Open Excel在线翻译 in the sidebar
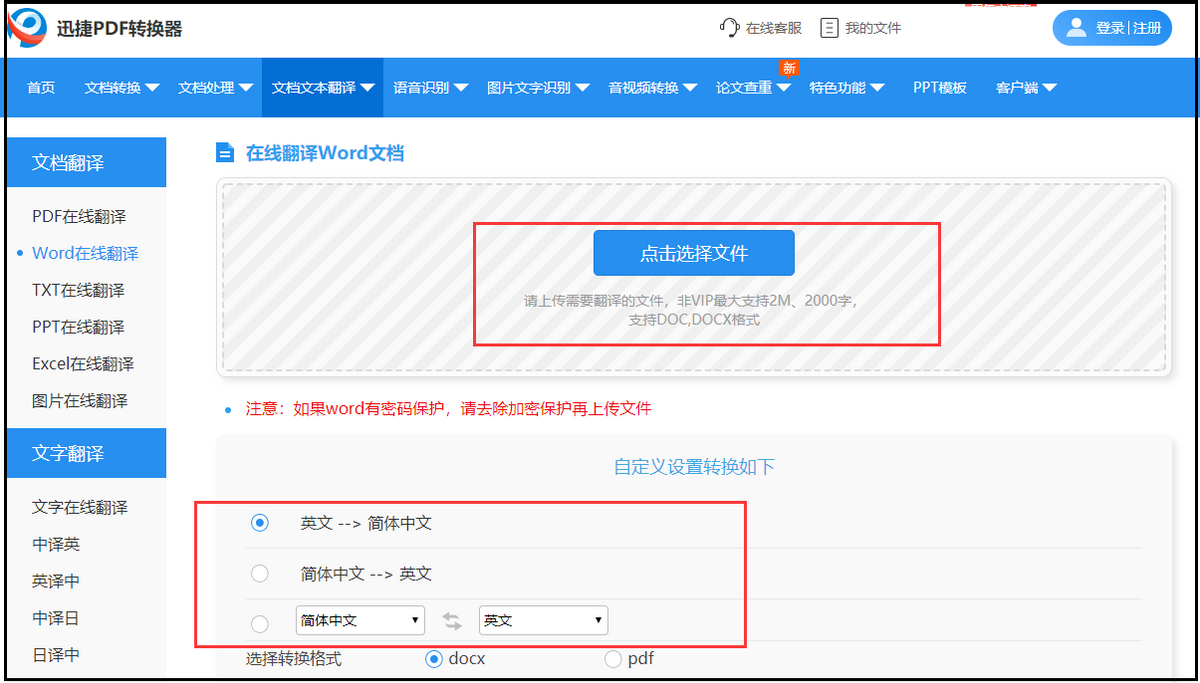Viewport: 1200px width, 683px height. tap(83, 364)
